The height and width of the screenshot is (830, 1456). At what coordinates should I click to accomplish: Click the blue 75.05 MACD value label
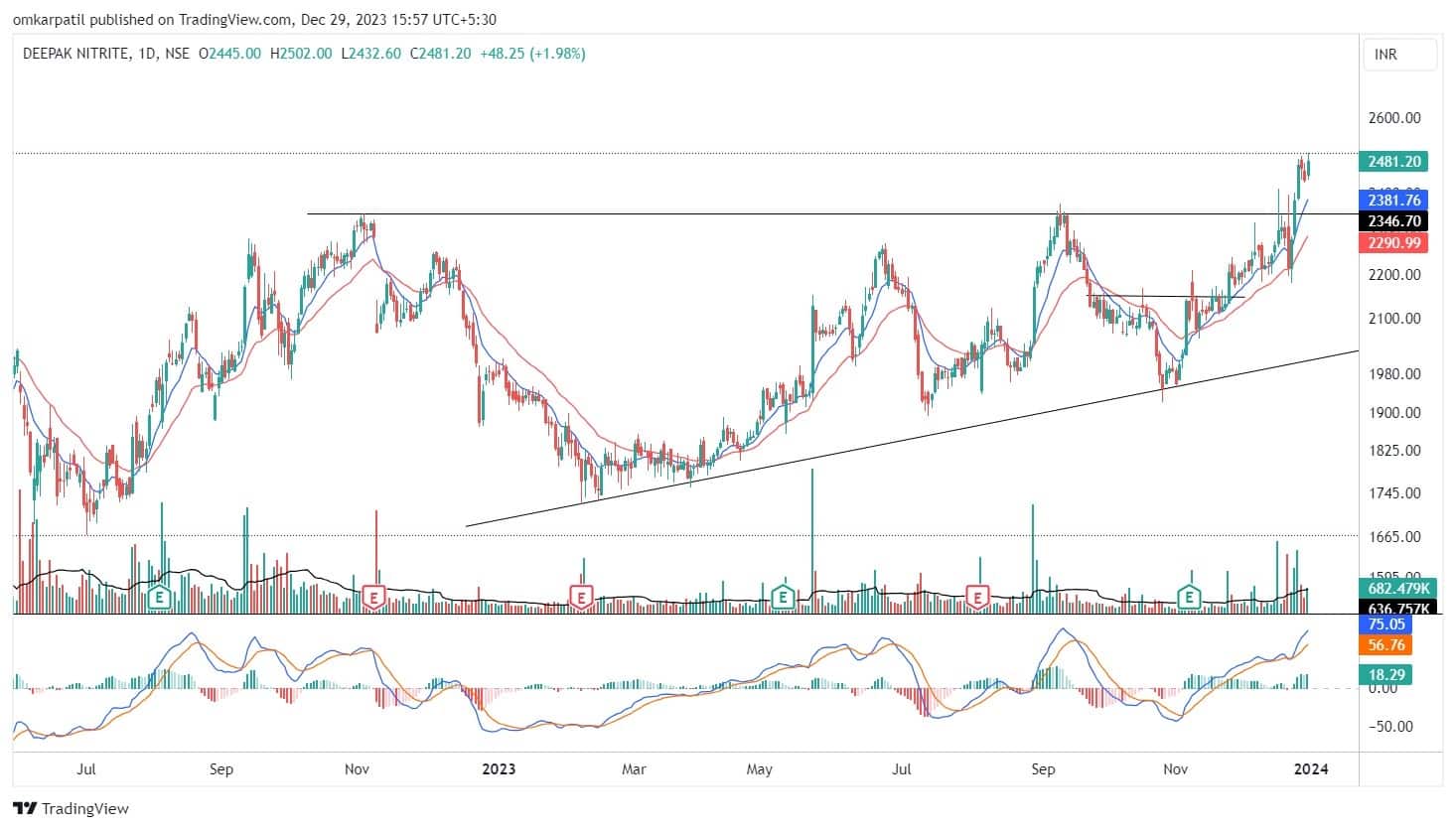[1385, 624]
